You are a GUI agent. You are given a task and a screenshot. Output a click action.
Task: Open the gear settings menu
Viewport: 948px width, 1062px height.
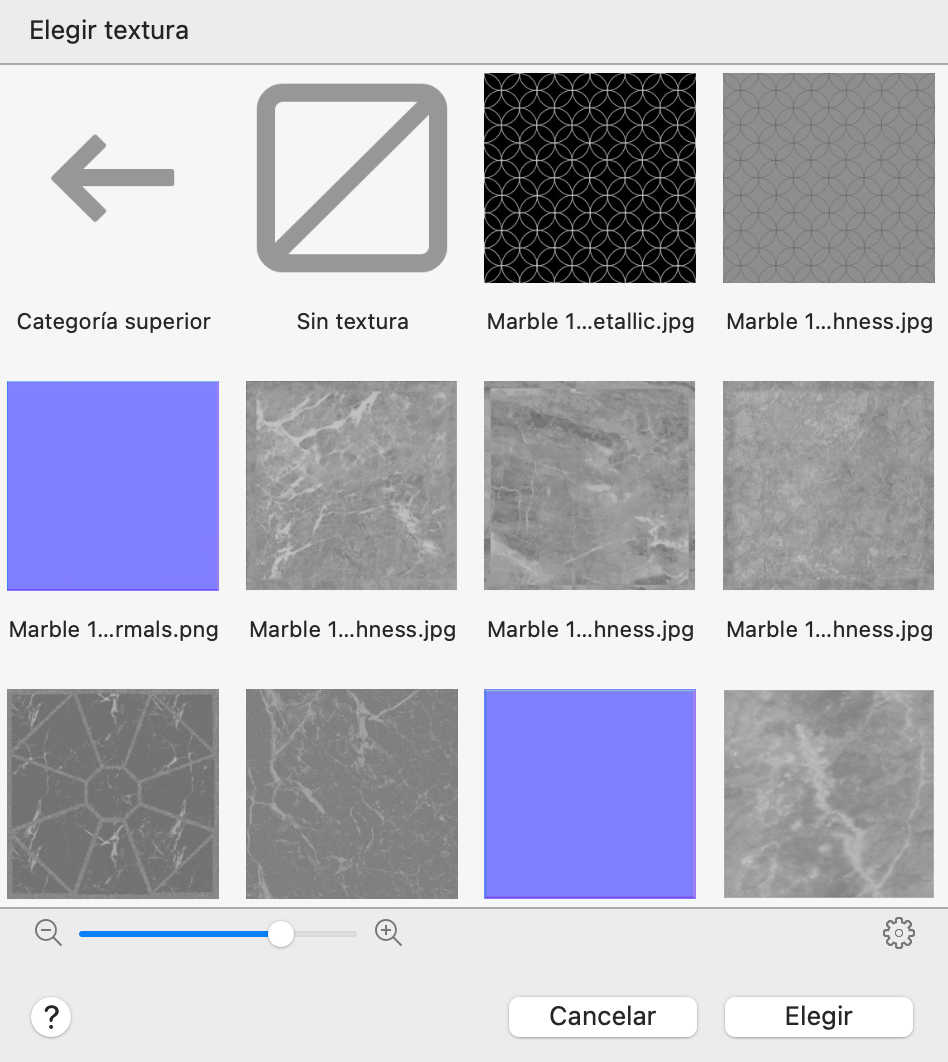(899, 933)
